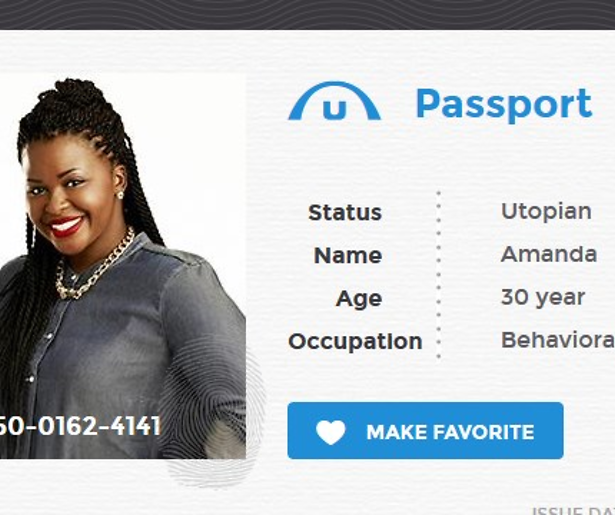Click the number ending 0162-4141 on photo

click(x=80, y=426)
